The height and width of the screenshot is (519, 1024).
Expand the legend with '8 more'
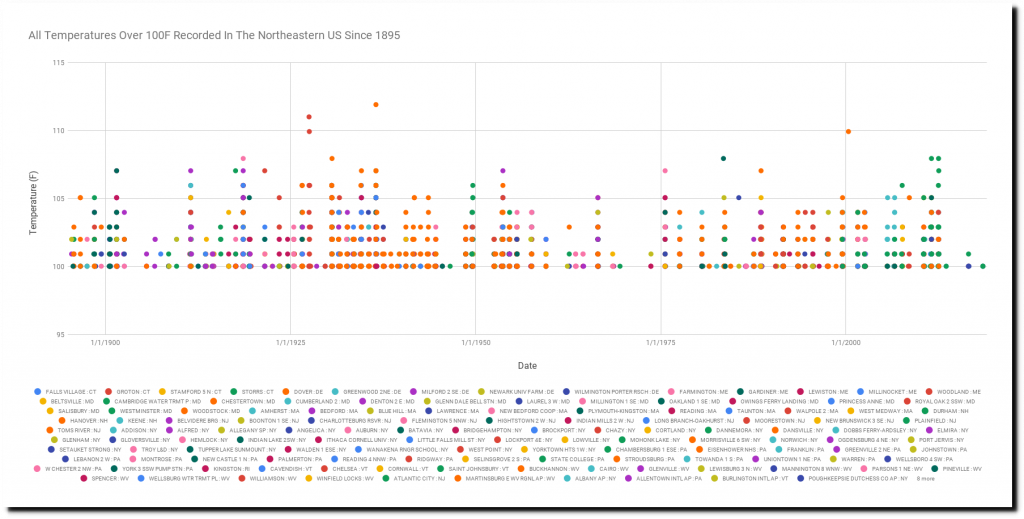click(x=928, y=478)
